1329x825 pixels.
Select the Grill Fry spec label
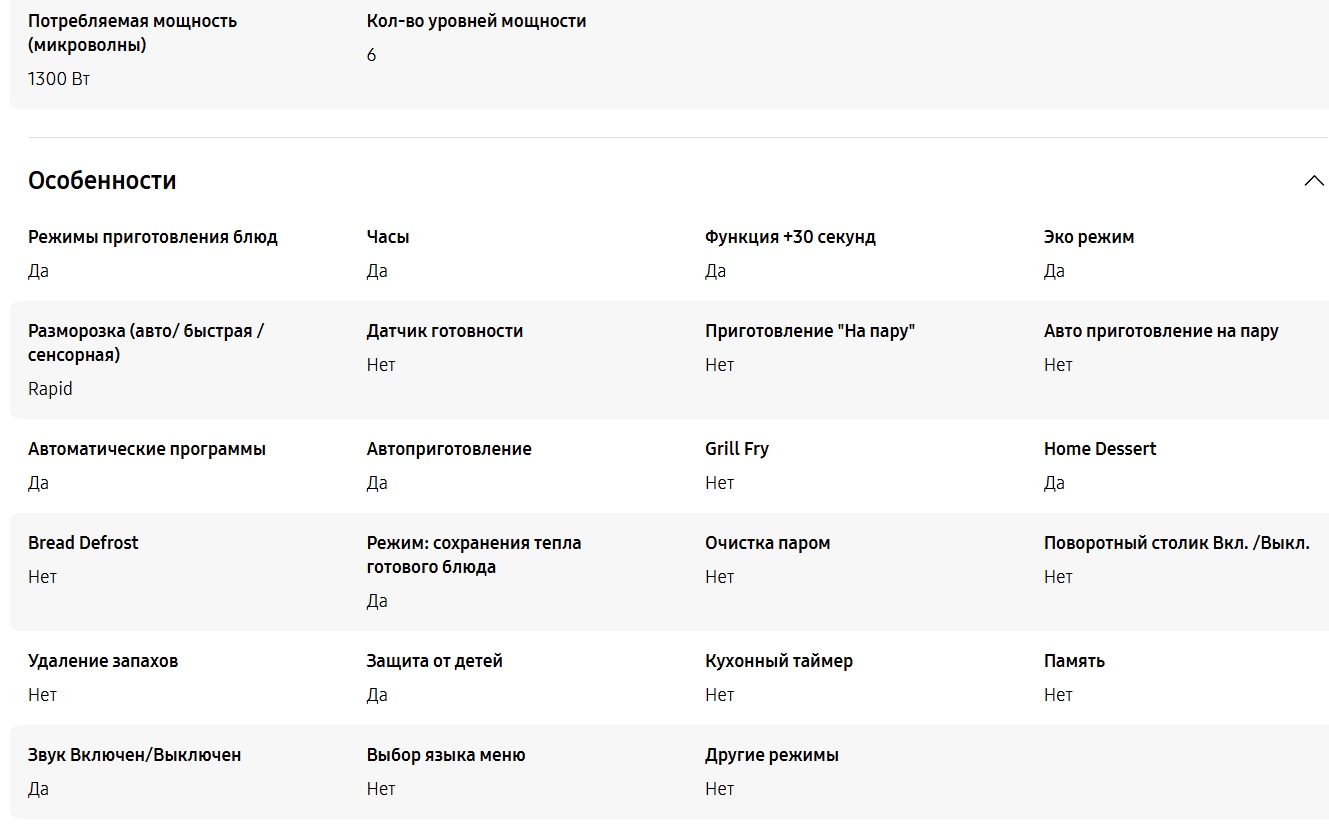click(737, 449)
